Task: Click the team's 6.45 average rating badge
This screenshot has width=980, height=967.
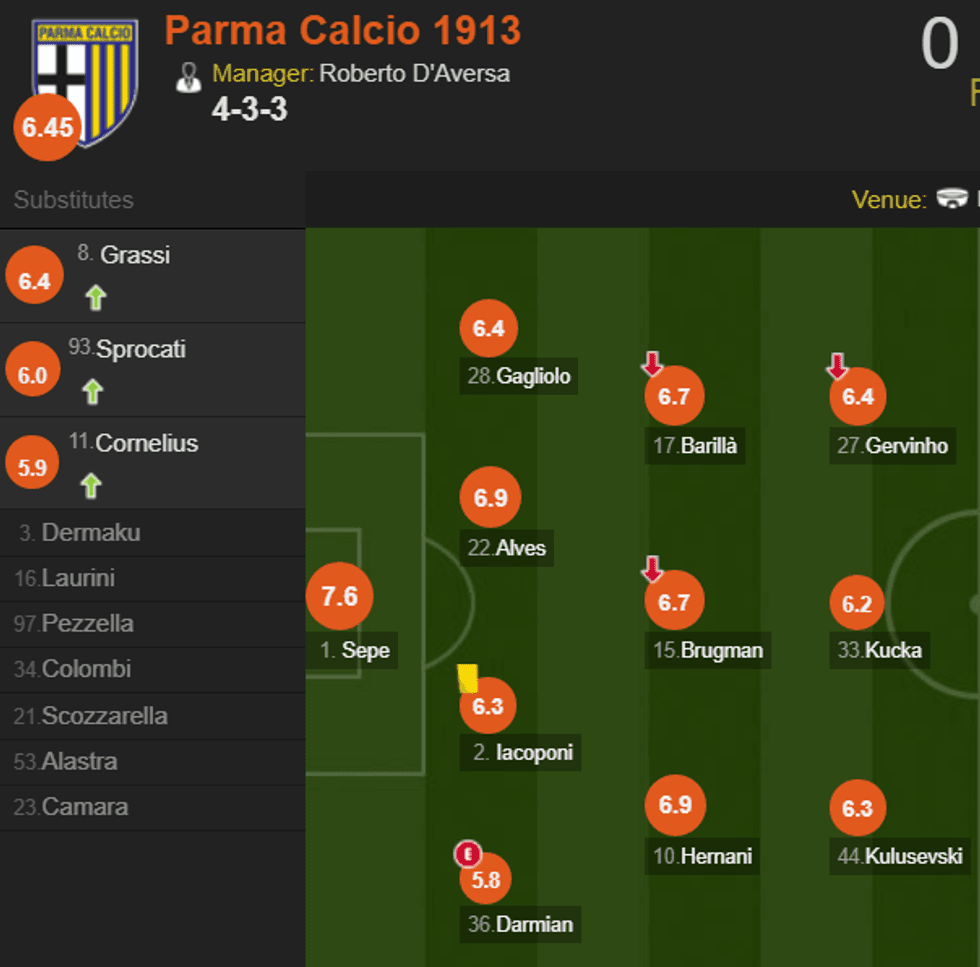Action: click(x=48, y=128)
